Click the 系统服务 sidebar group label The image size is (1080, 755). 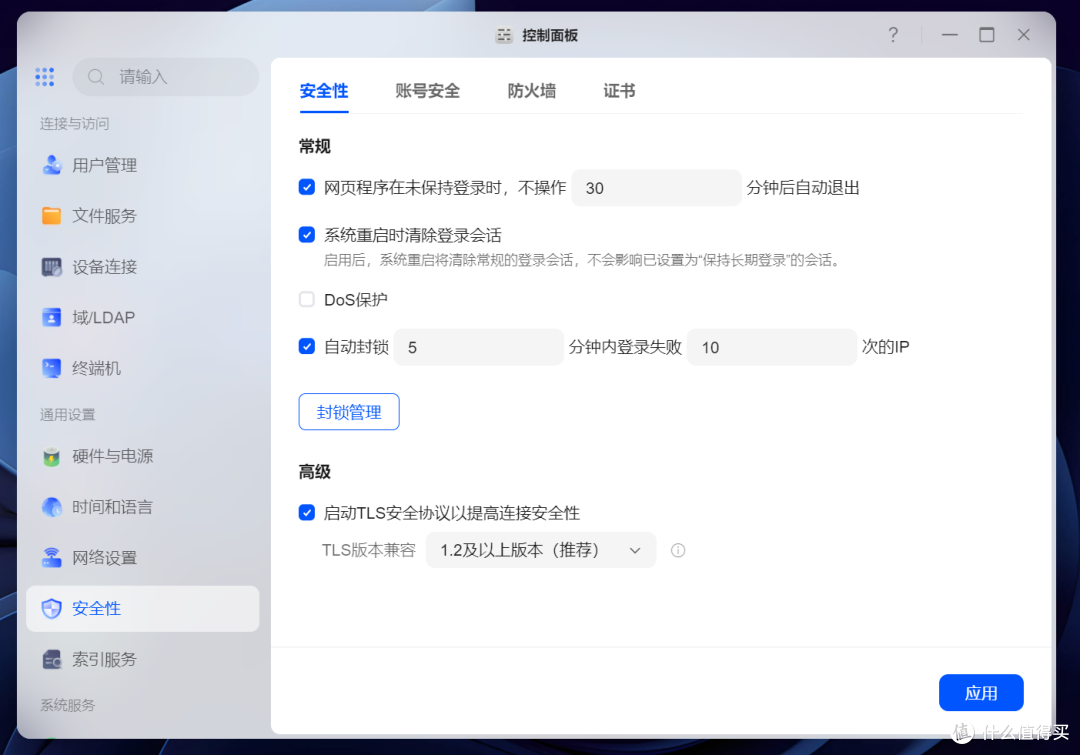coord(68,705)
